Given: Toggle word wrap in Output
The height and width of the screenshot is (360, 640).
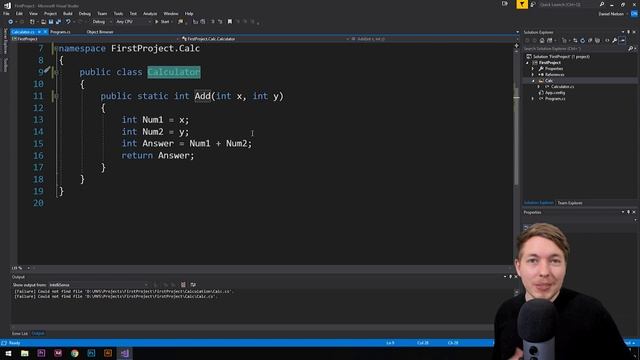Looking at the screenshot, I should (x=193, y=284).
